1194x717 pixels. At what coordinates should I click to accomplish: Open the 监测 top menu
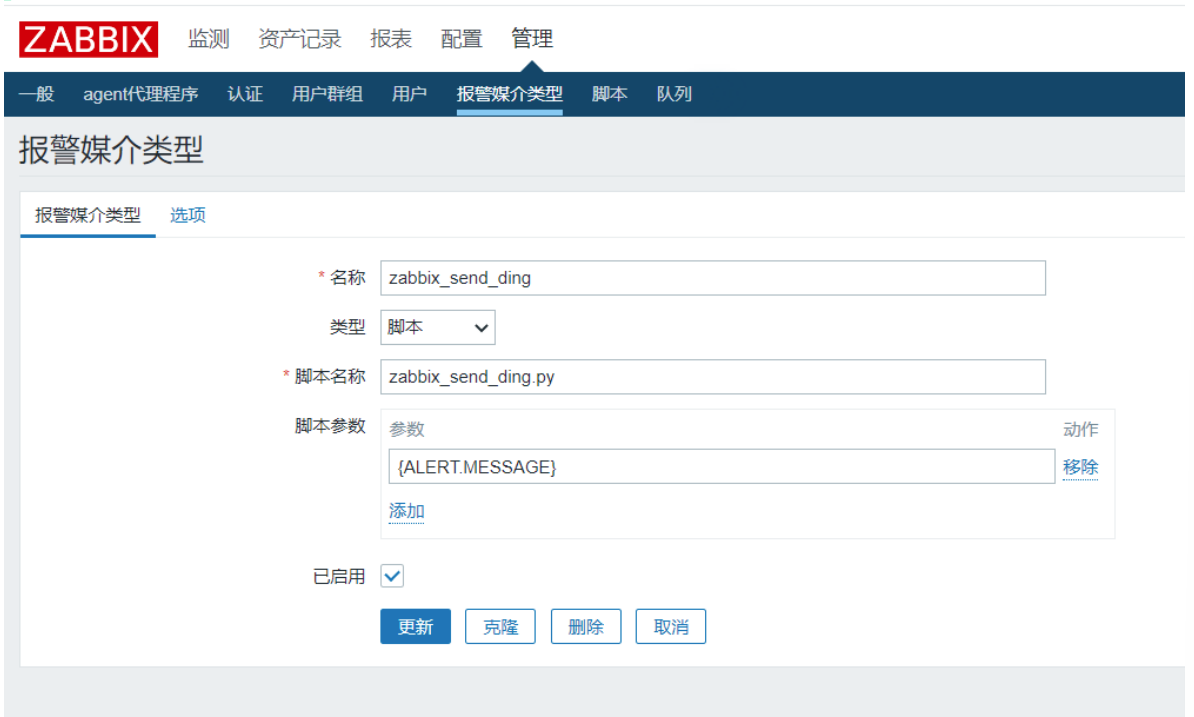(209, 39)
